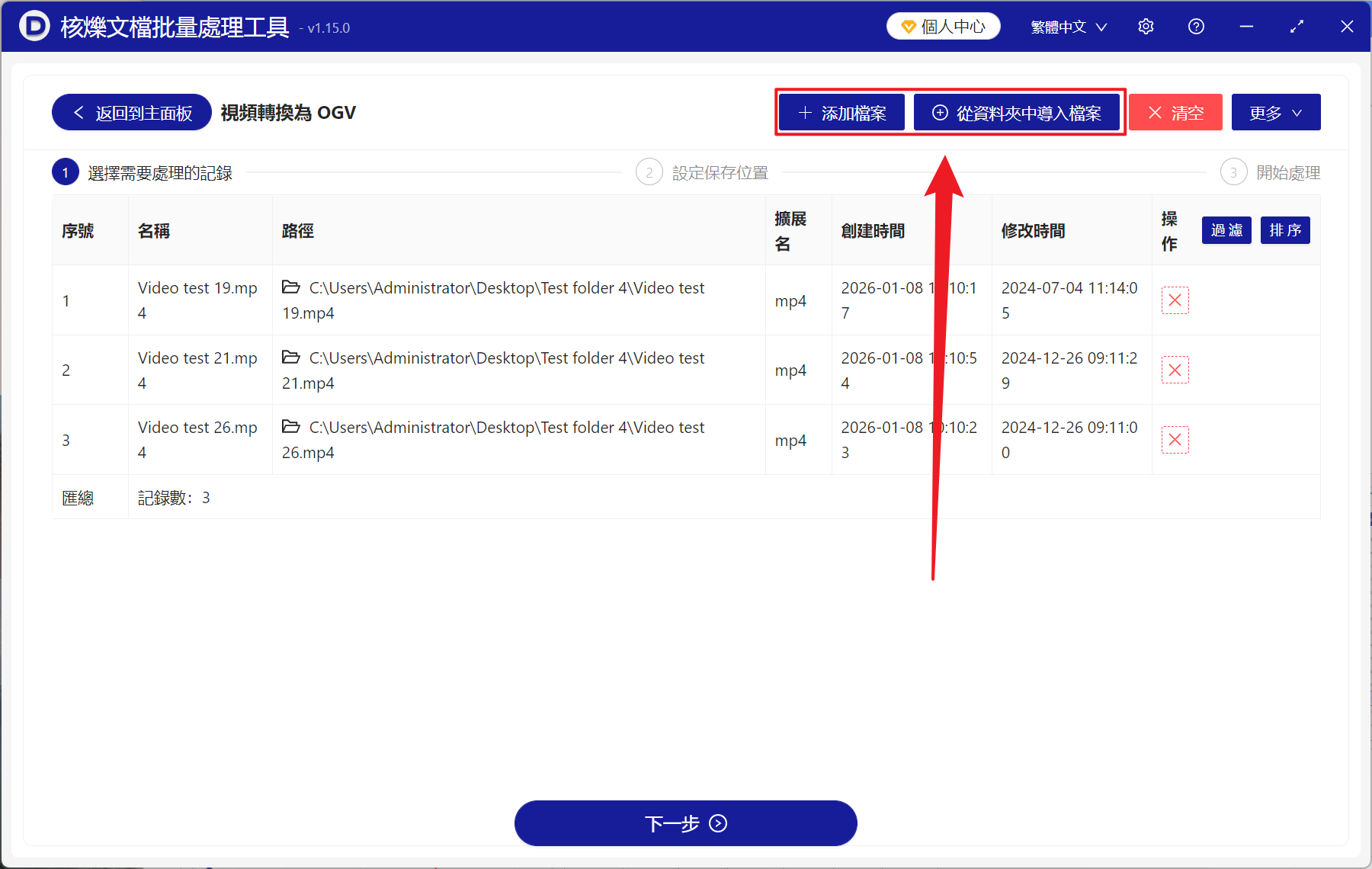Open the 過濾 filter option
This screenshot has width=1372, height=869.
tap(1226, 230)
